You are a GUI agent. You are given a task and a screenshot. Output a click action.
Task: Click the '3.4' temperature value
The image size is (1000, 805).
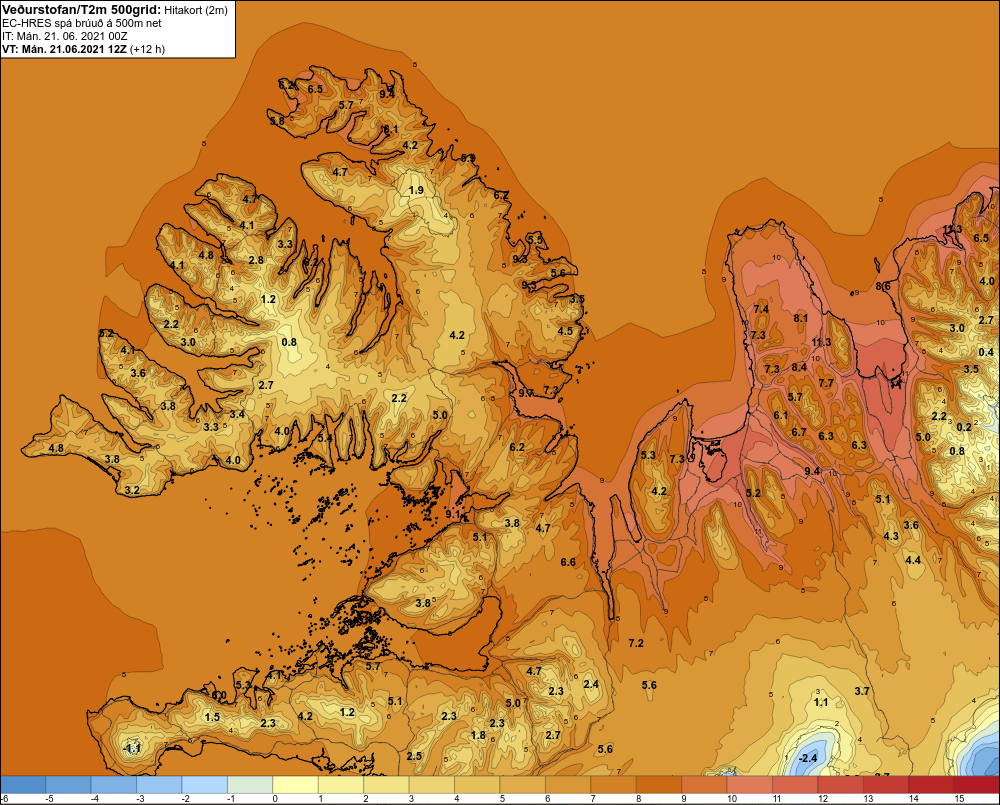237,415
